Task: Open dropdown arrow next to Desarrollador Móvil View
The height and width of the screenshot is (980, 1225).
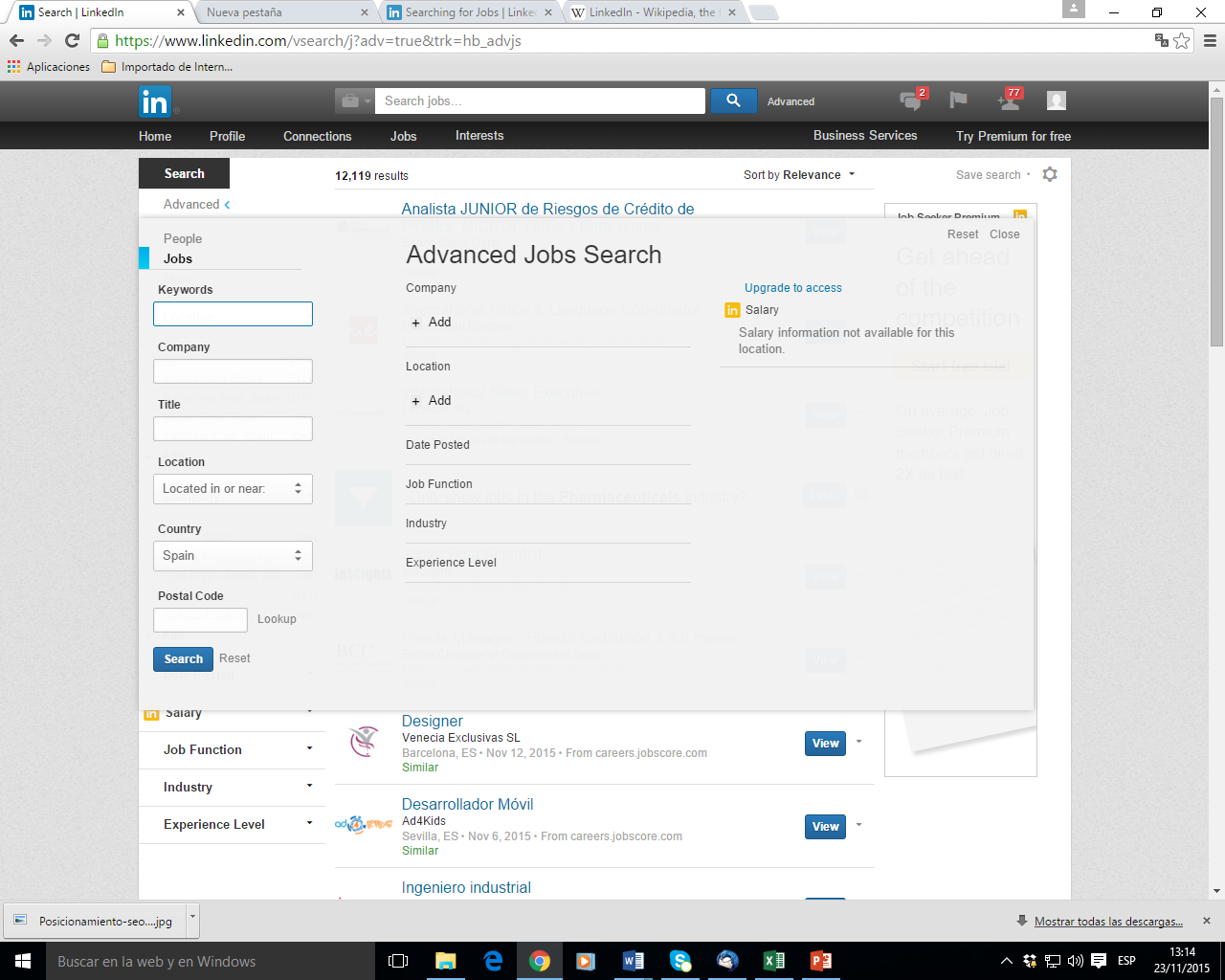Action: [x=858, y=825]
